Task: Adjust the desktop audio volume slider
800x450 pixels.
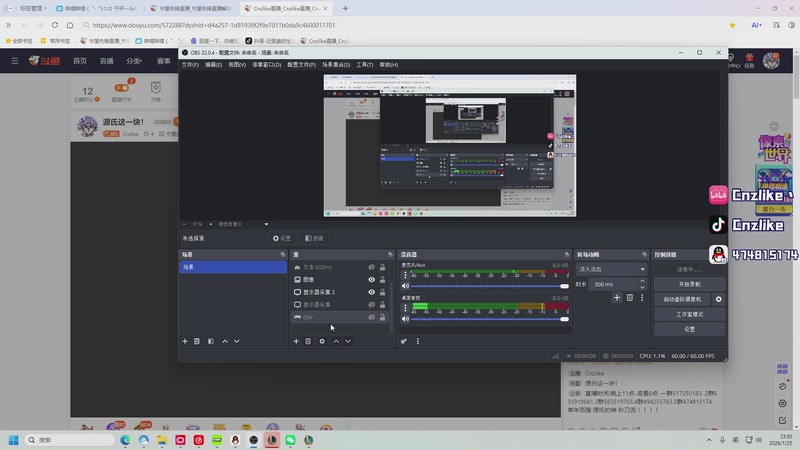Action: [x=490, y=319]
